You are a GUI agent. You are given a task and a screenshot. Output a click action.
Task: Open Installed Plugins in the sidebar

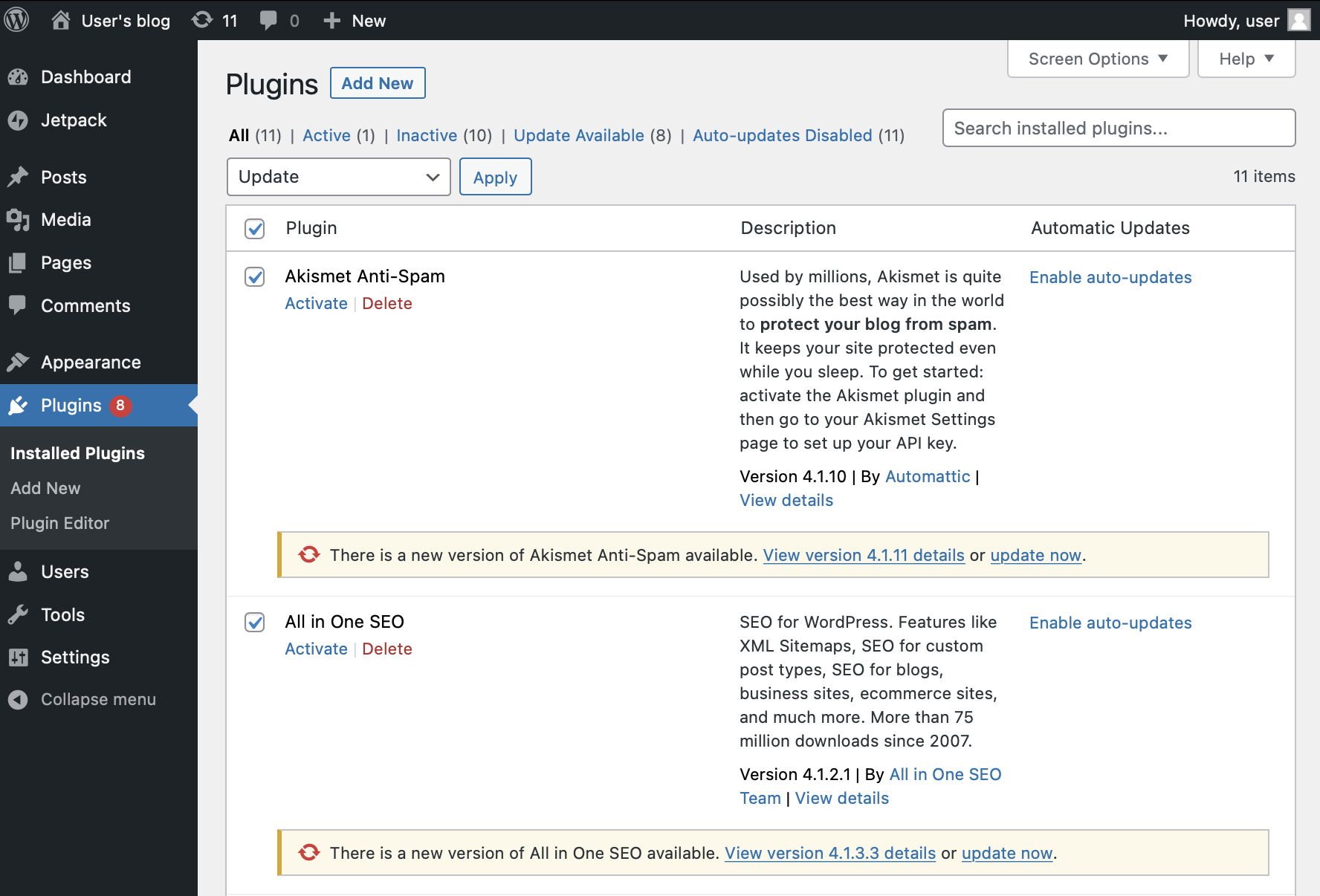coord(77,452)
